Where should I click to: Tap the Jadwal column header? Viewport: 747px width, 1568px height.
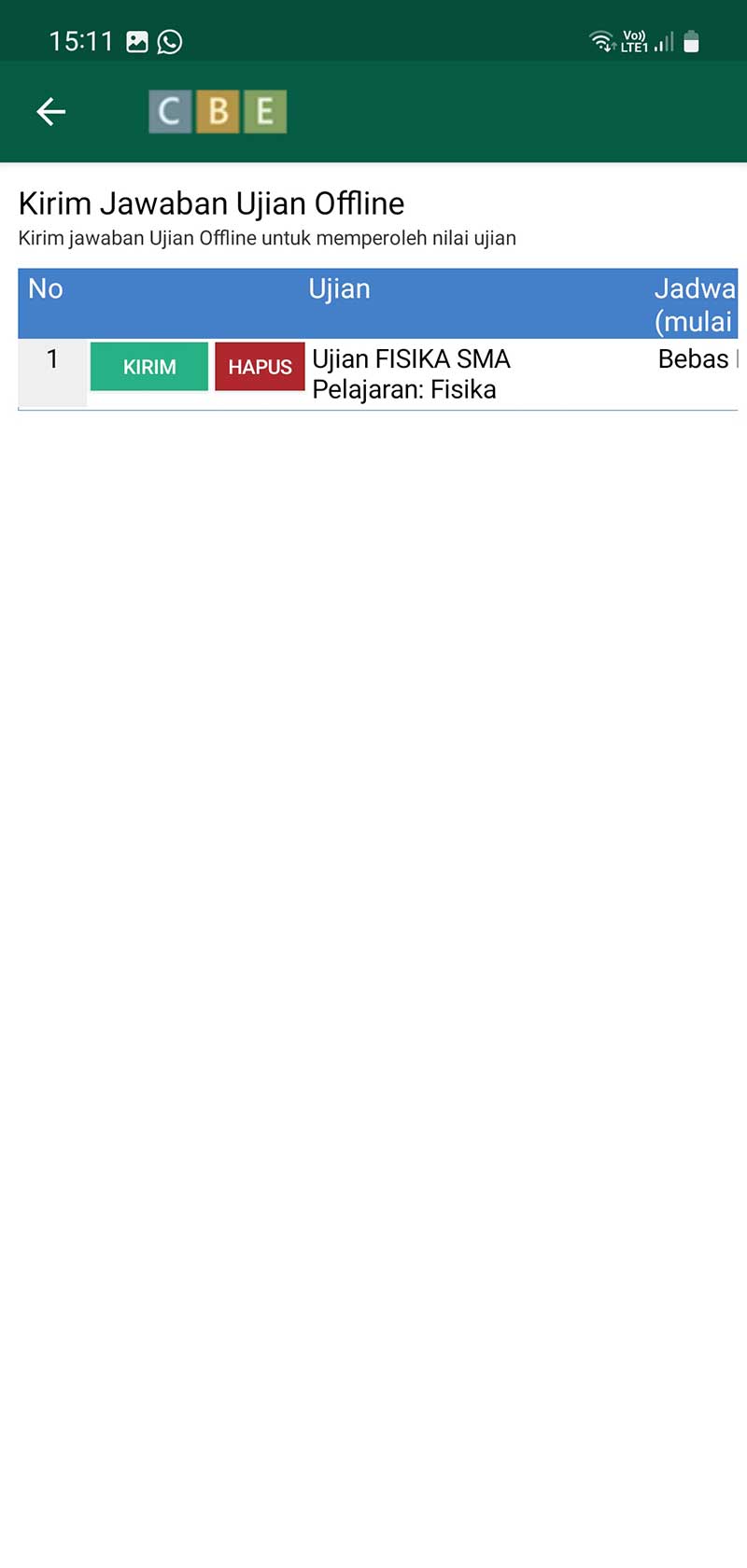click(x=696, y=304)
